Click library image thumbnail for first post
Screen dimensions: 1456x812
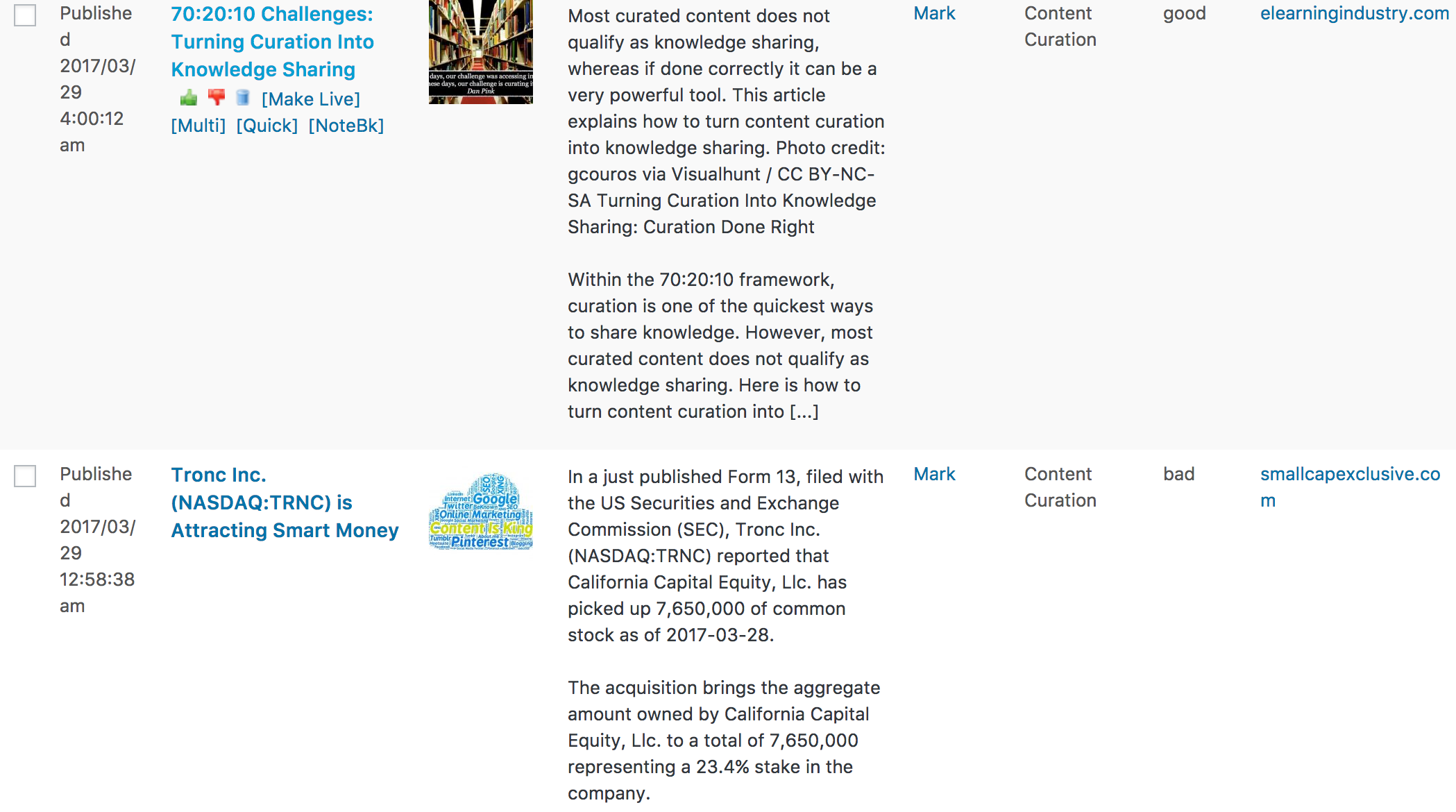click(x=480, y=54)
